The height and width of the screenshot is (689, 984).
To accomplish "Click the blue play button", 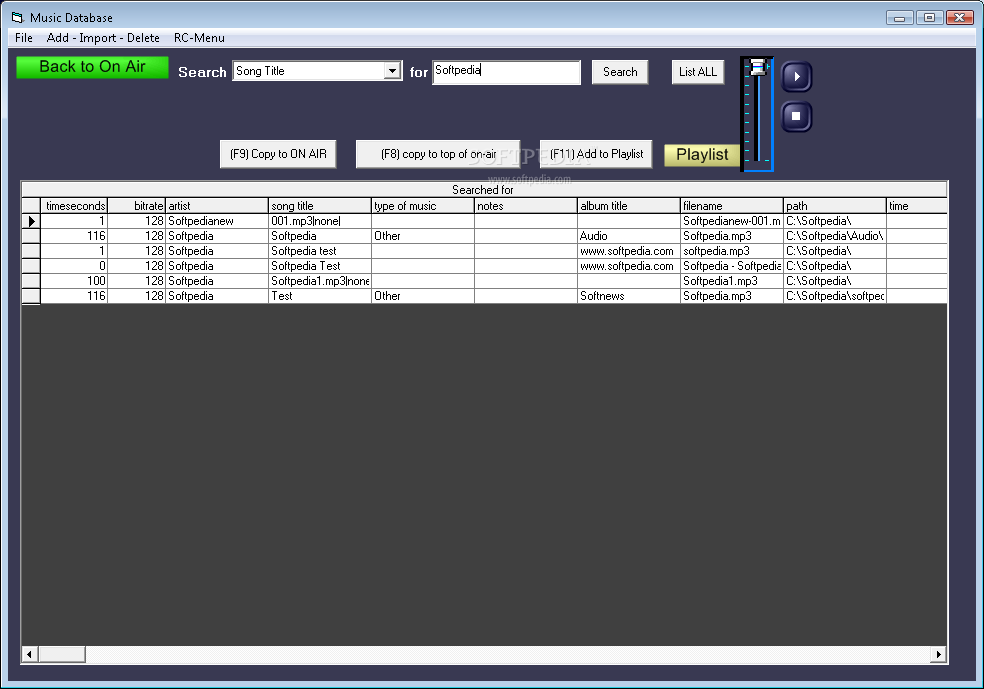I will pos(796,77).
